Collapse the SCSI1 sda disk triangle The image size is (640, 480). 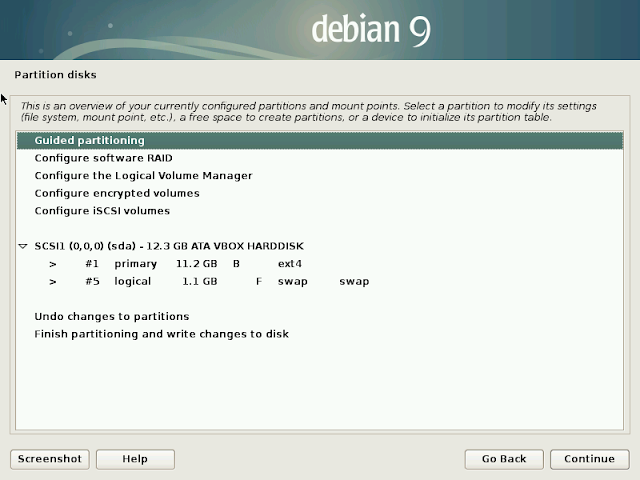pos(23,246)
